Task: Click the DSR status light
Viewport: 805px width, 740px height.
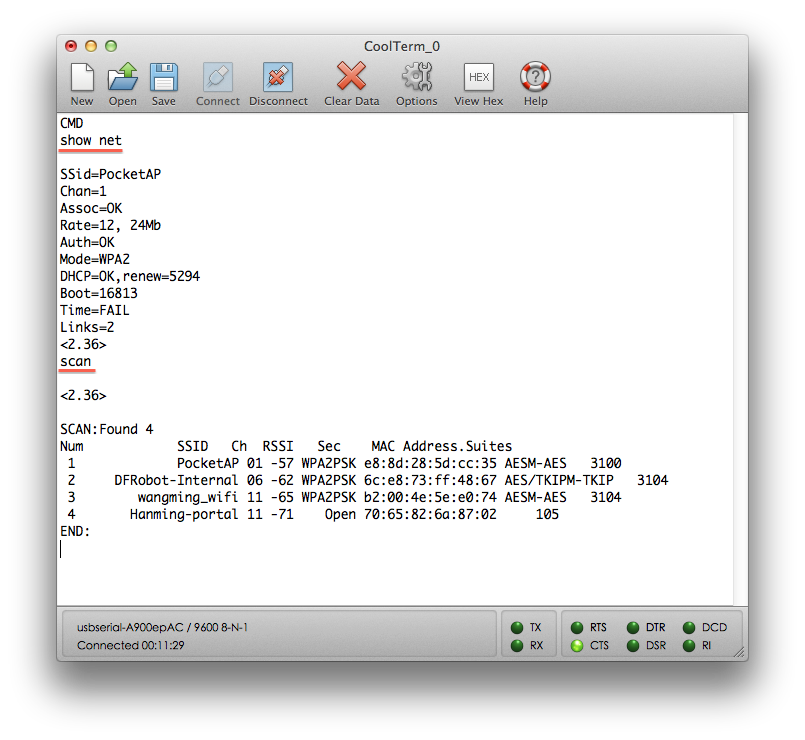Action: click(x=633, y=646)
